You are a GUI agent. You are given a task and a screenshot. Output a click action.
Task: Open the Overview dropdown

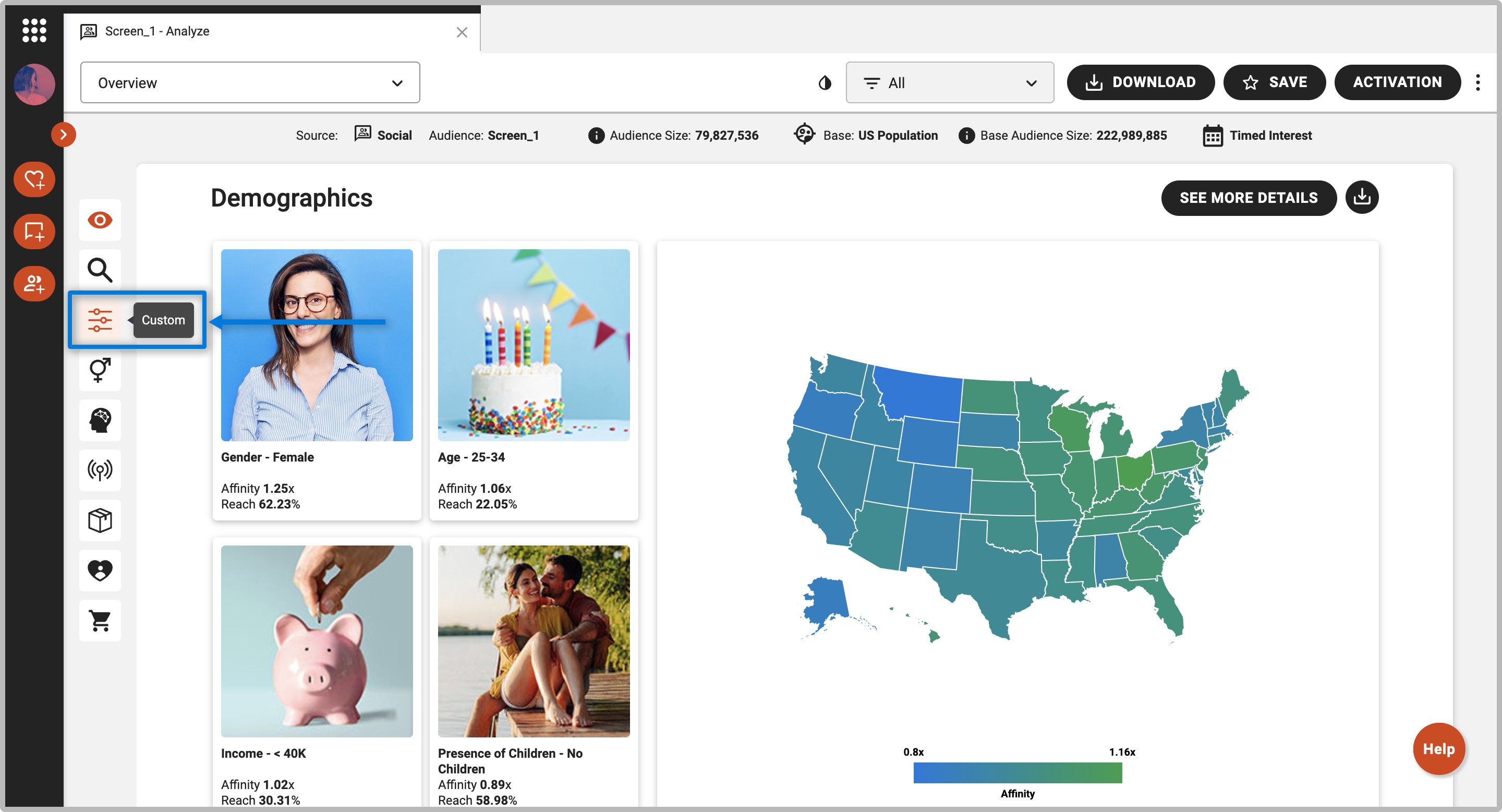coord(250,83)
